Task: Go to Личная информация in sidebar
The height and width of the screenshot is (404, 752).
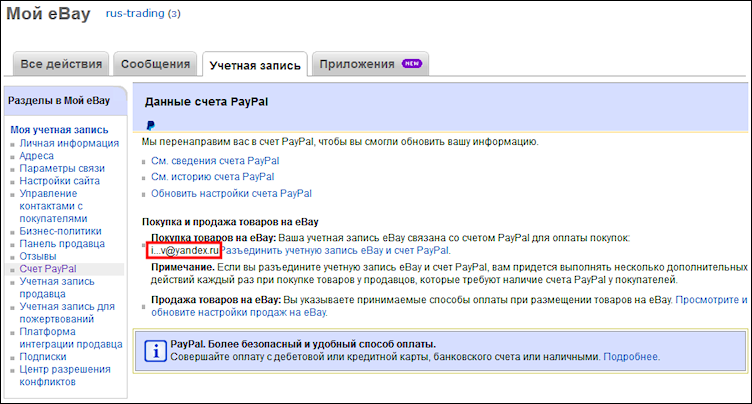Action: [69, 143]
